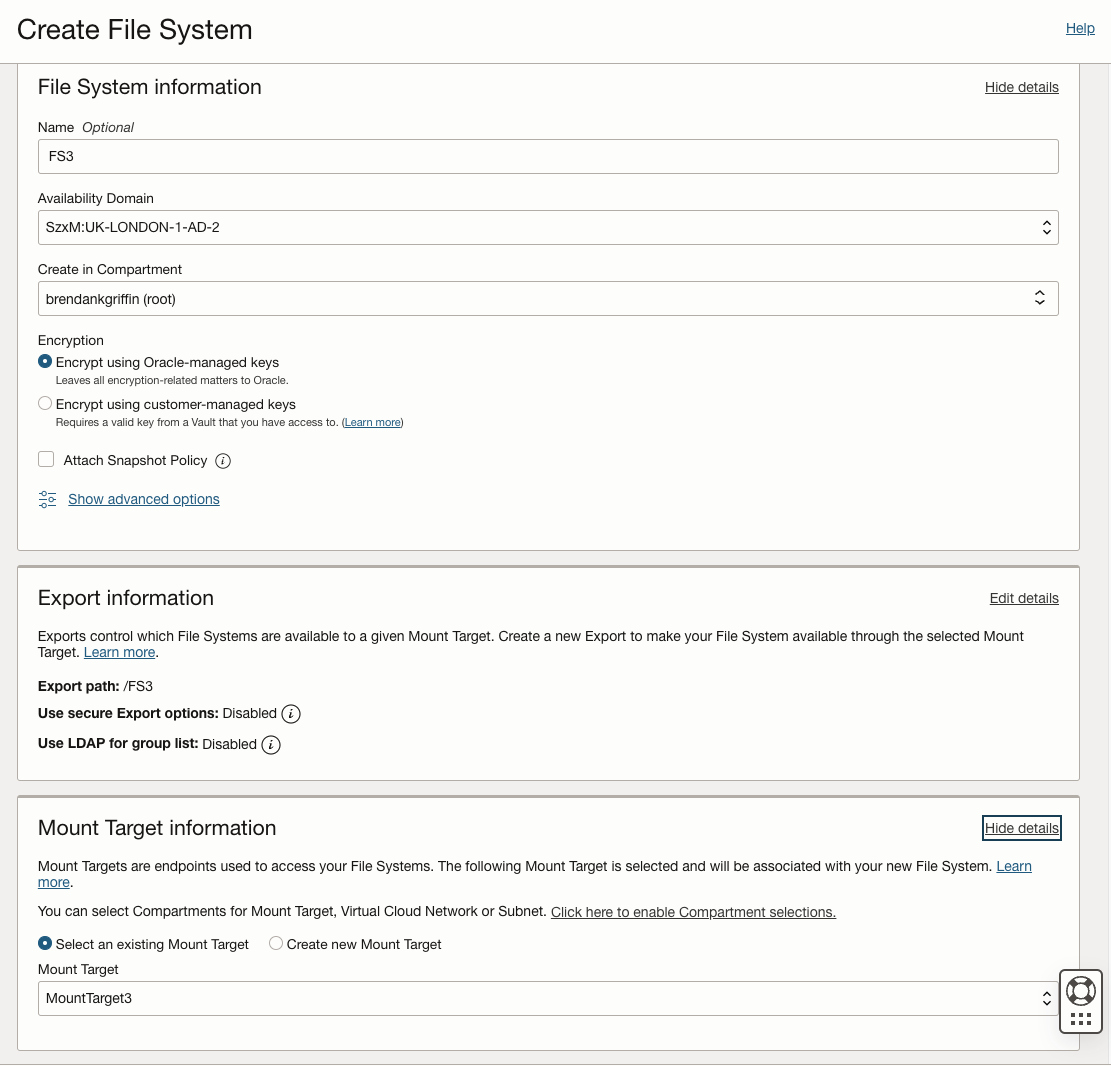Click the grid icon in the help widget
Image resolution: width=1111 pixels, height=1066 pixels.
pyautogui.click(x=1081, y=1017)
